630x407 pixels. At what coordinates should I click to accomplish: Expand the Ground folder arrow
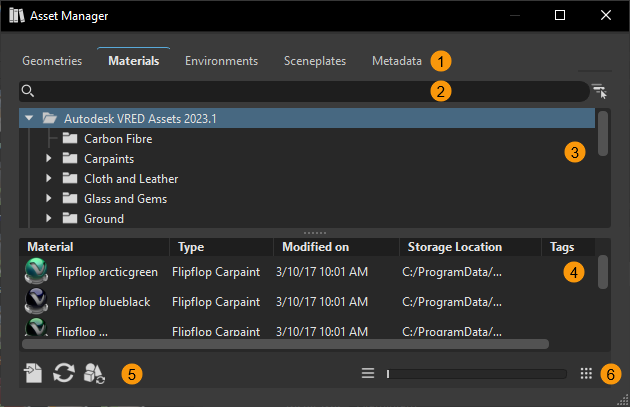[x=49, y=219]
